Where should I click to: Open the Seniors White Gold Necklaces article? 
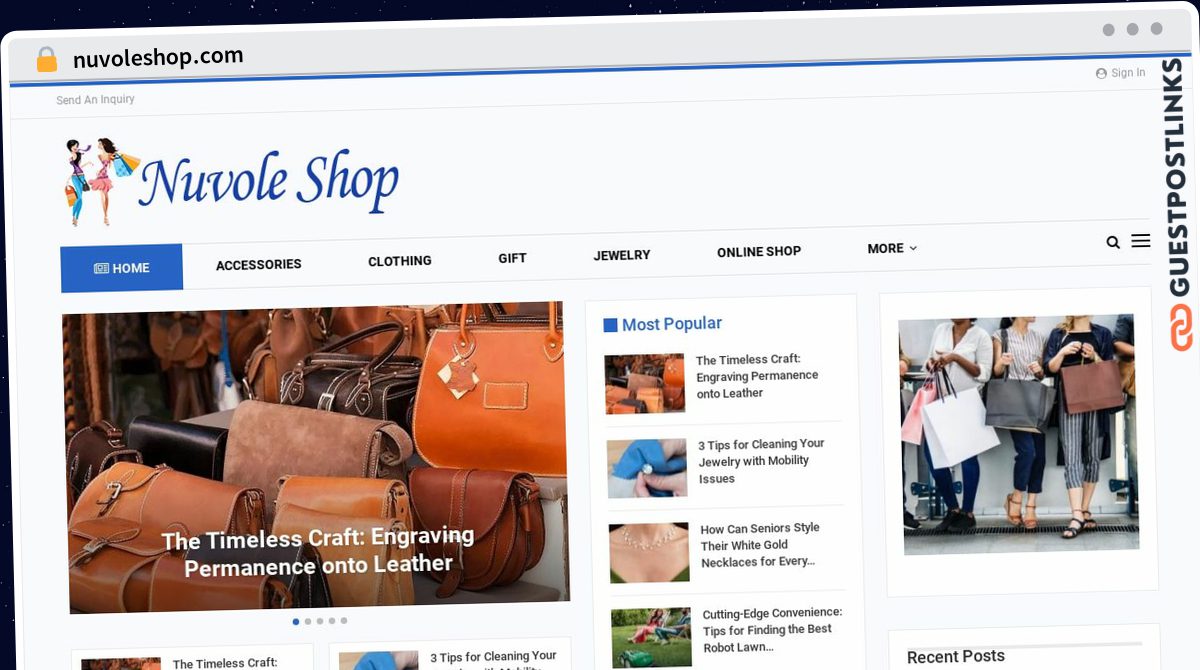760,545
